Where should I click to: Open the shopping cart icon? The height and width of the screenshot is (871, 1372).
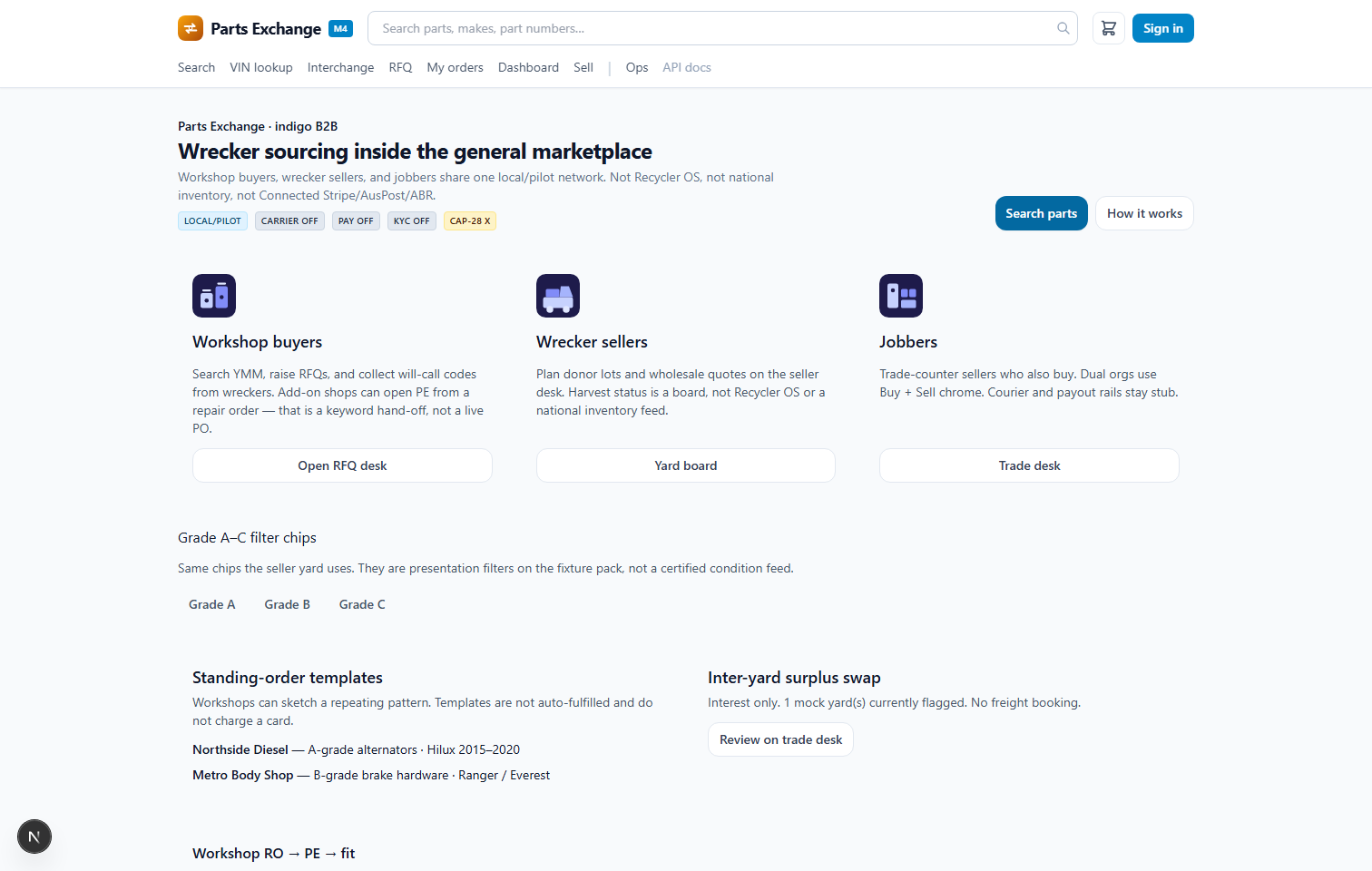[1109, 28]
